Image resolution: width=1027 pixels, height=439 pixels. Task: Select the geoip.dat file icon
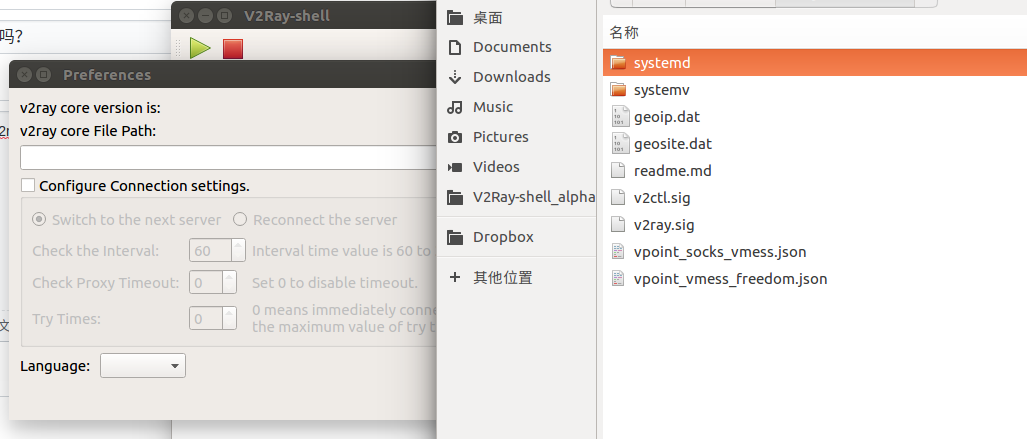(x=620, y=117)
